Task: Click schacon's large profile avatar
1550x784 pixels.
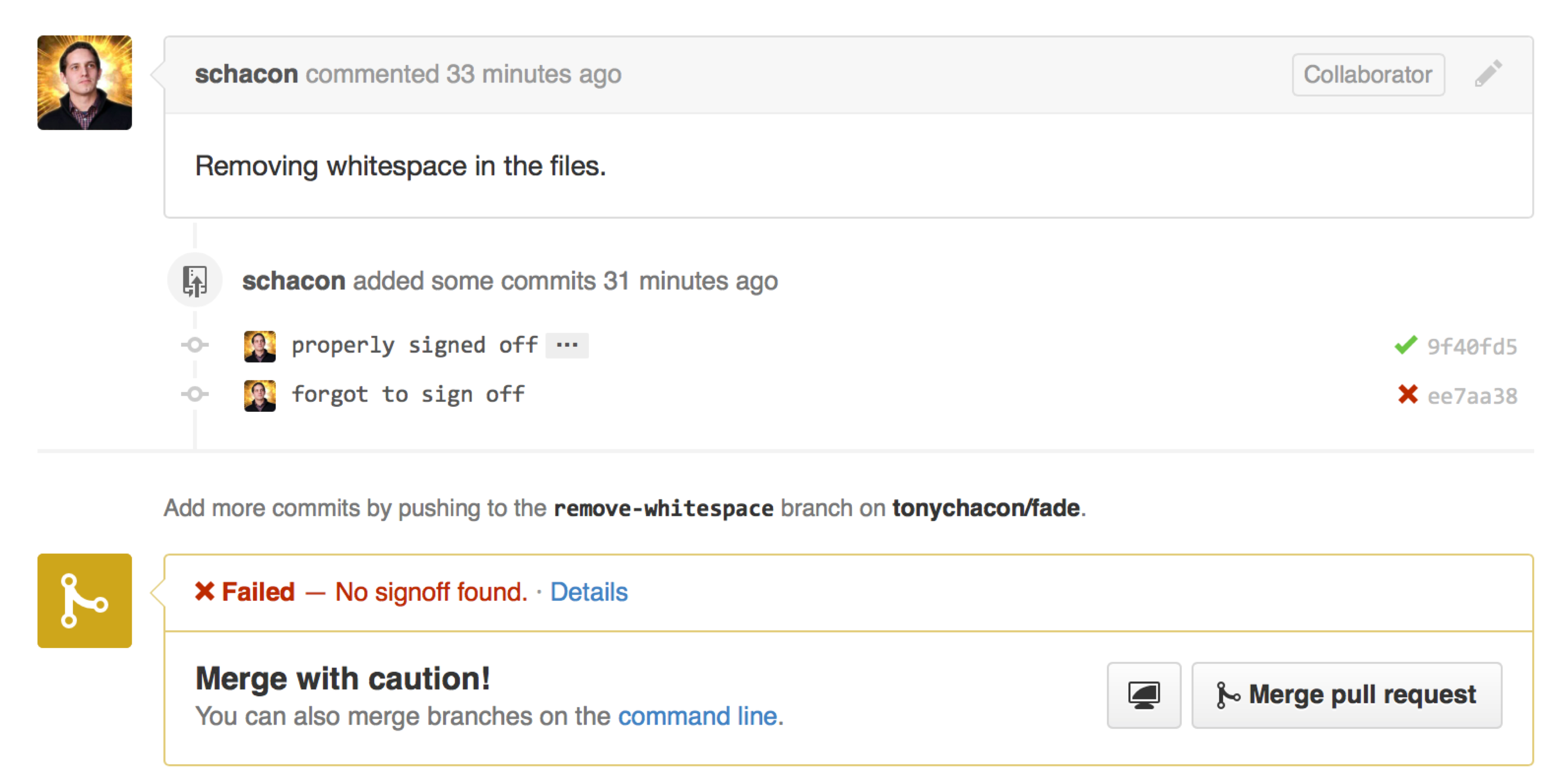Action: pos(84,83)
